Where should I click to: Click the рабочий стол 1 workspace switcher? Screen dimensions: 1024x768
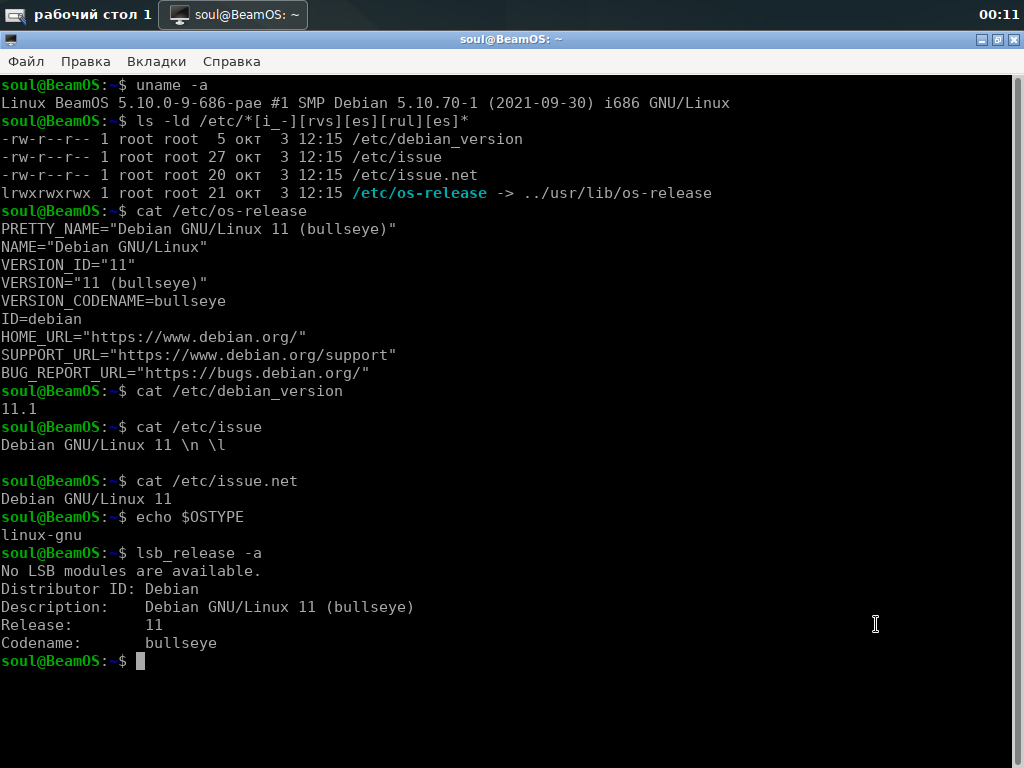(92, 14)
